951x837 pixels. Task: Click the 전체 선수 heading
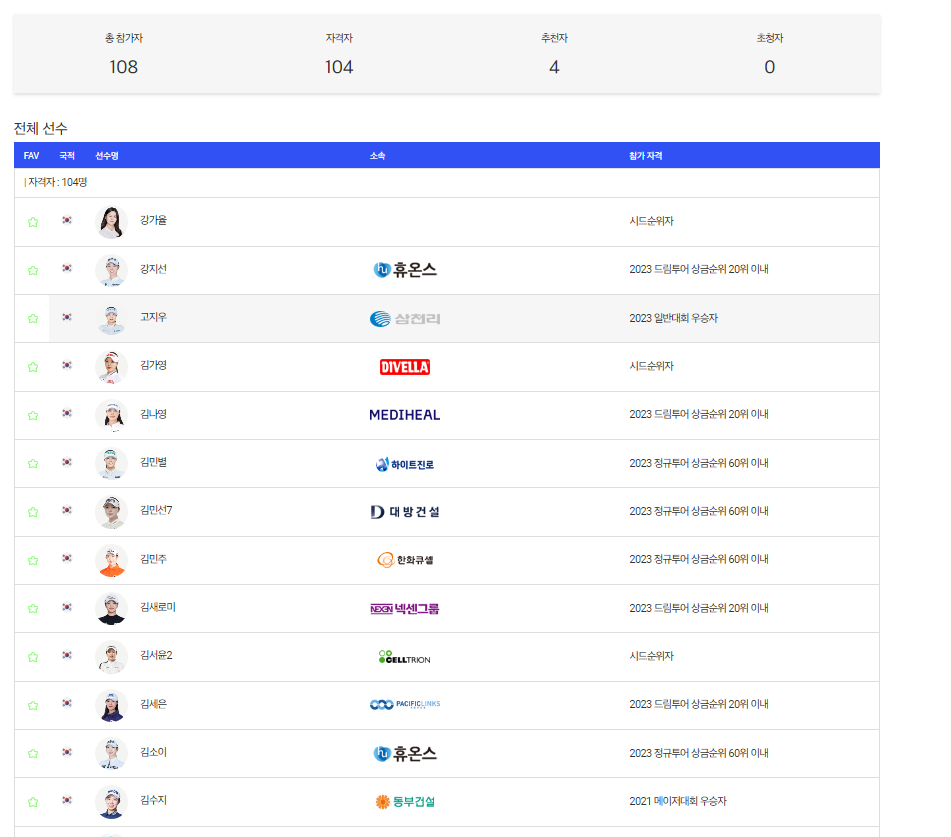click(41, 129)
